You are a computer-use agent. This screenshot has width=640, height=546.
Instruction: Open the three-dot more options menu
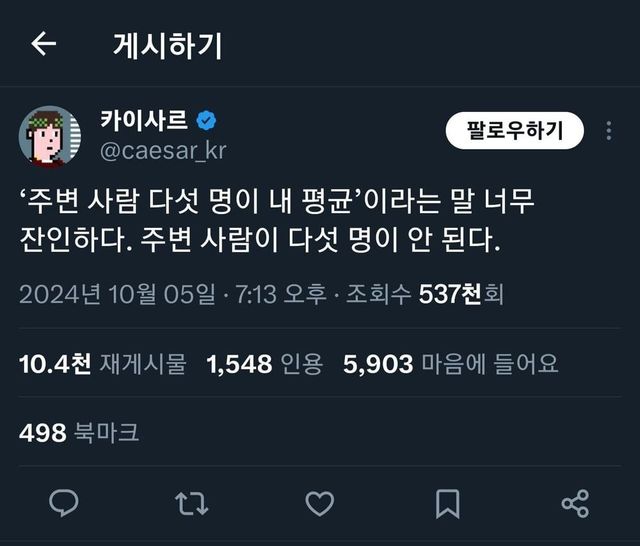pos(609,131)
